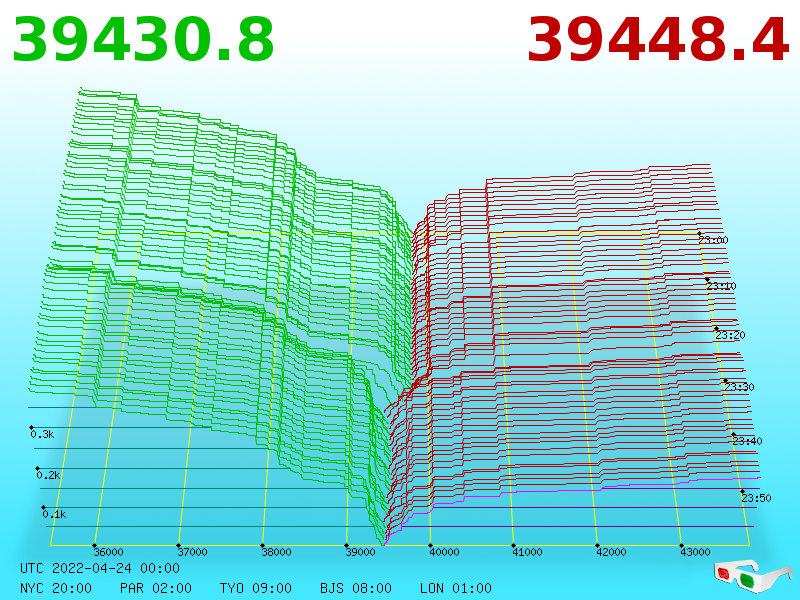Click the 23:20 time axis label
The image size is (800, 600).
pyautogui.click(x=730, y=335)
